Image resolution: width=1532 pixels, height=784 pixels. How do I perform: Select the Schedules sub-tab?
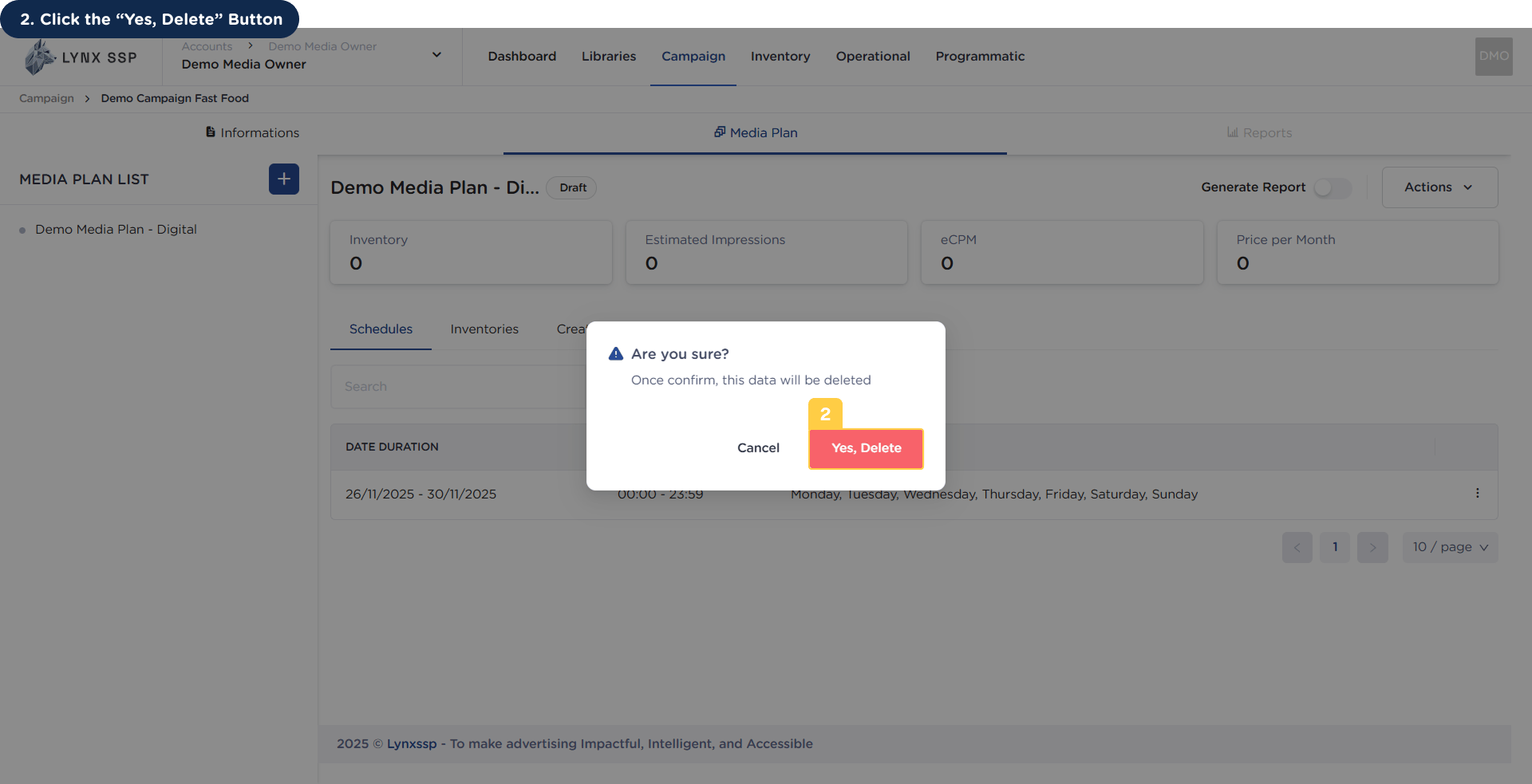(x=381, y=329)
